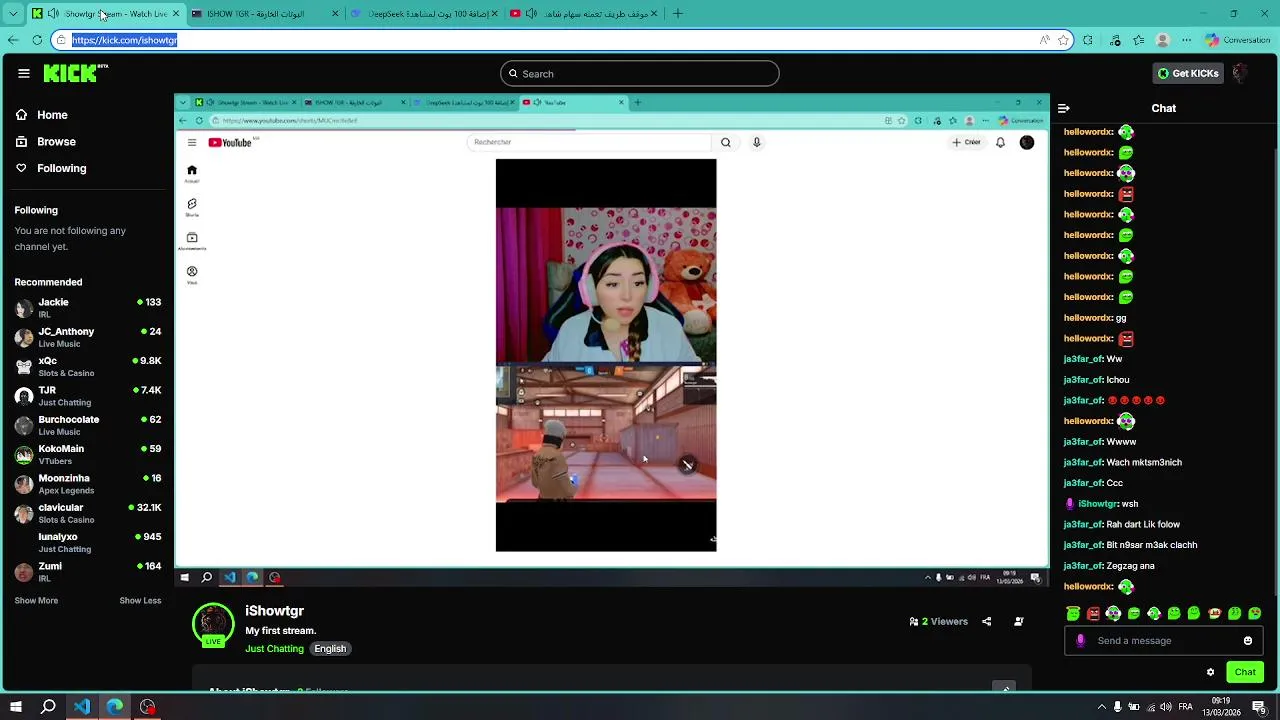
Task: Click the green Chat send button
Action: pos(1245,672)
